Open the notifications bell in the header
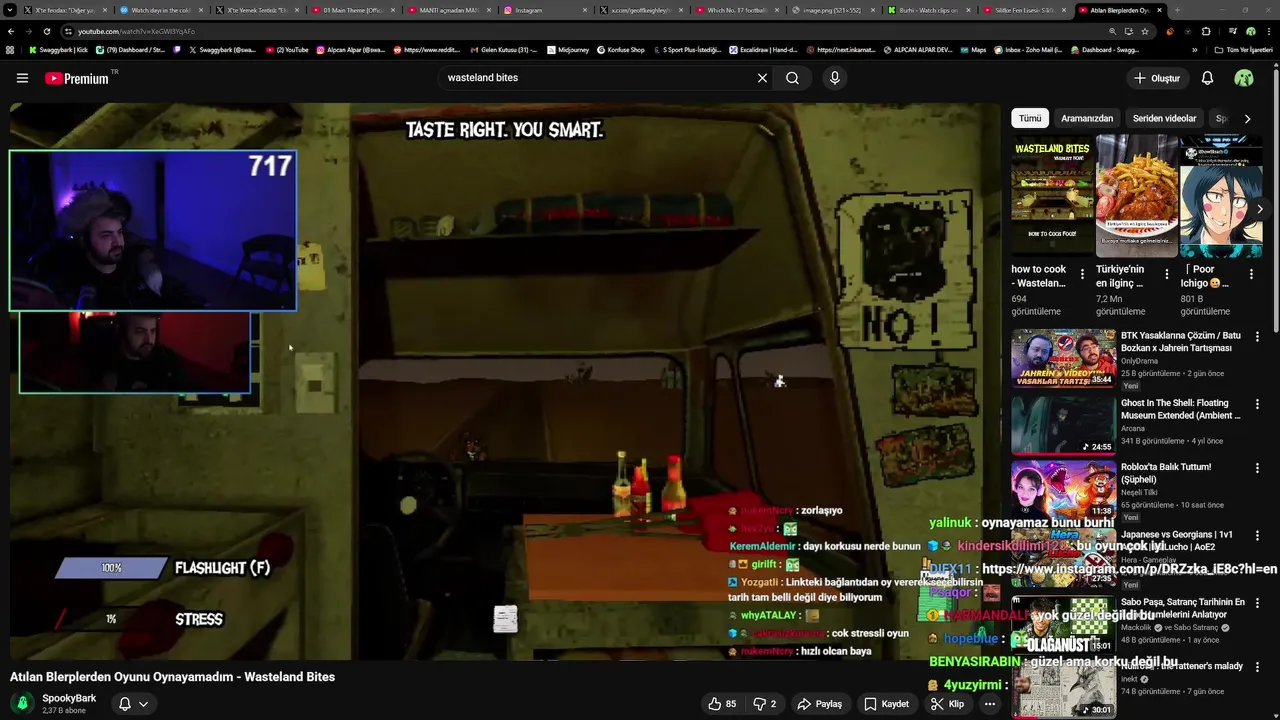 click(1207, 78)
